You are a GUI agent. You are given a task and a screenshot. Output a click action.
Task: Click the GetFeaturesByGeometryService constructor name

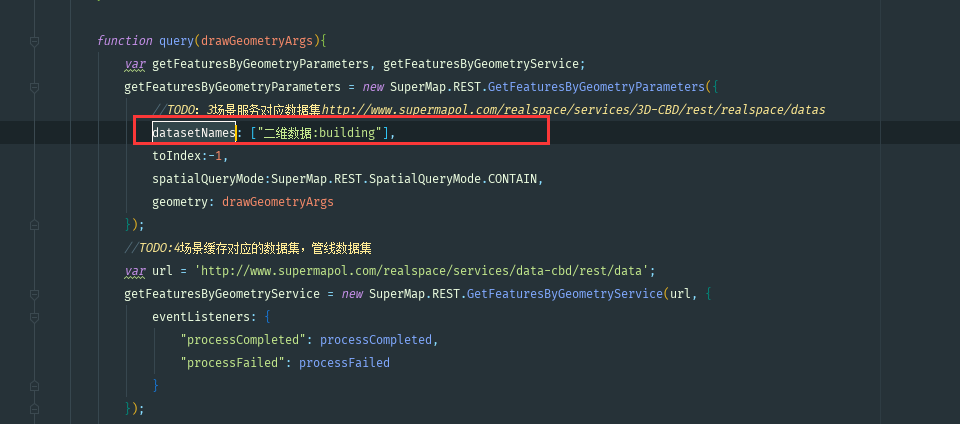[x=564, y=294]
